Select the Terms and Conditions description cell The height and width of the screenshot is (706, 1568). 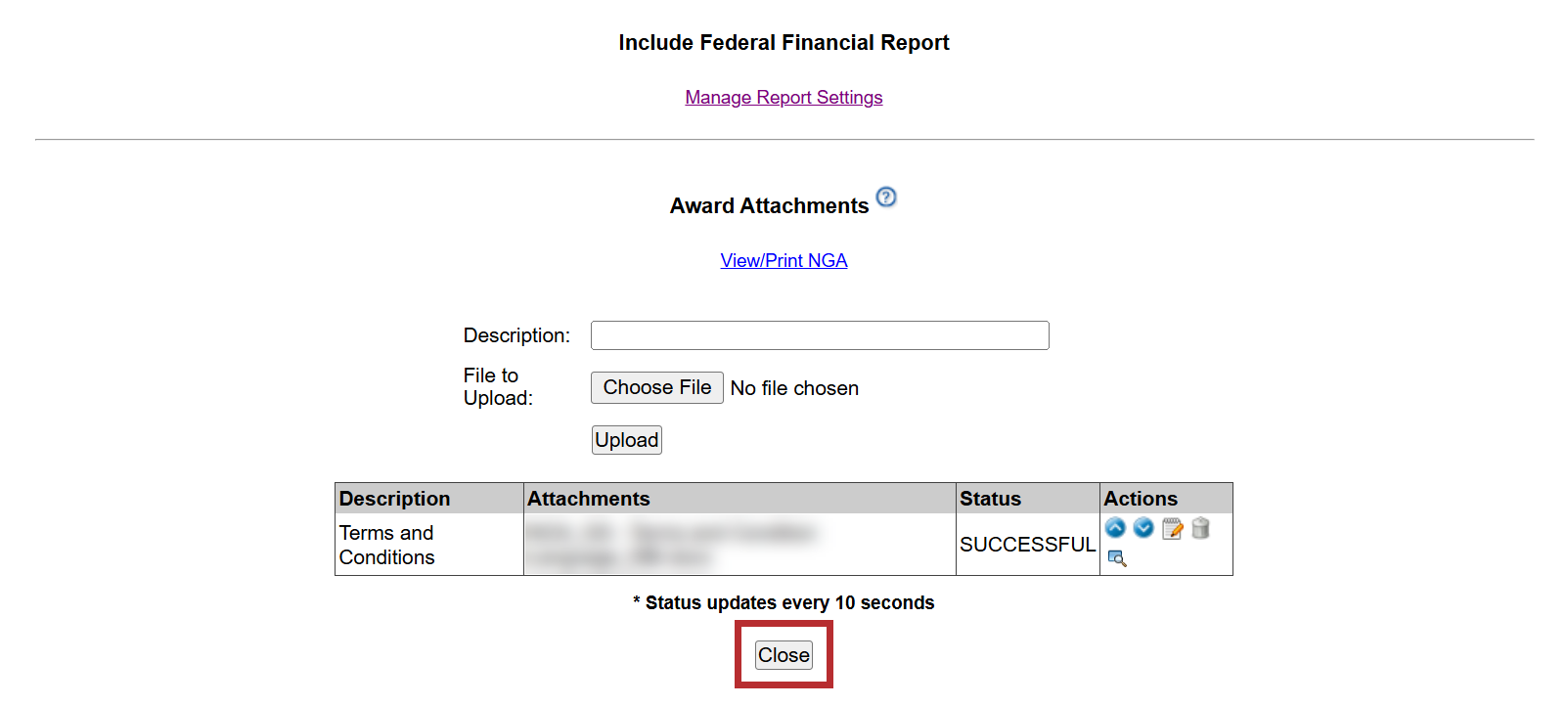point(387,545)
